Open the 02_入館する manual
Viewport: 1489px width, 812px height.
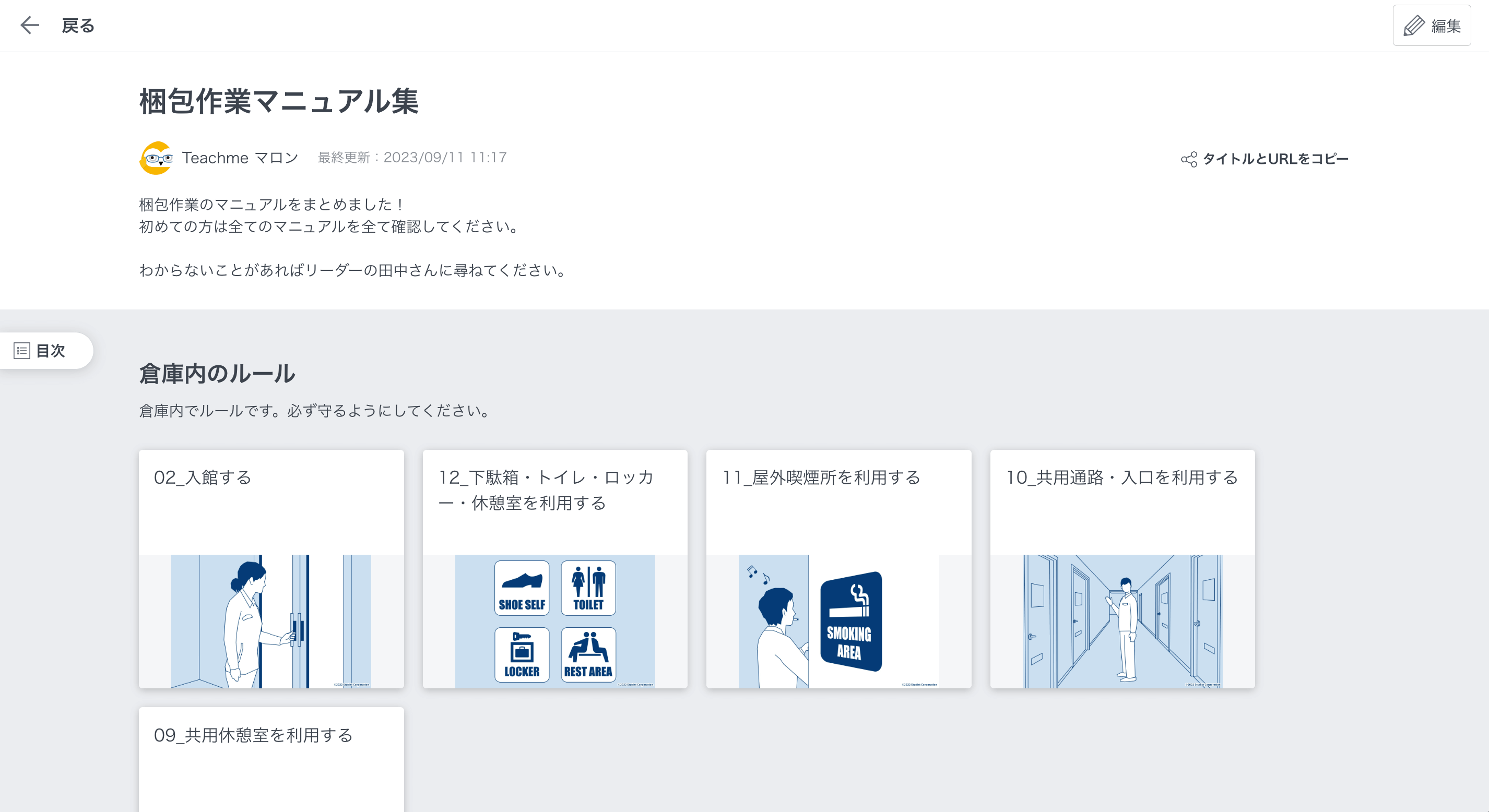[x=270, y=569]
